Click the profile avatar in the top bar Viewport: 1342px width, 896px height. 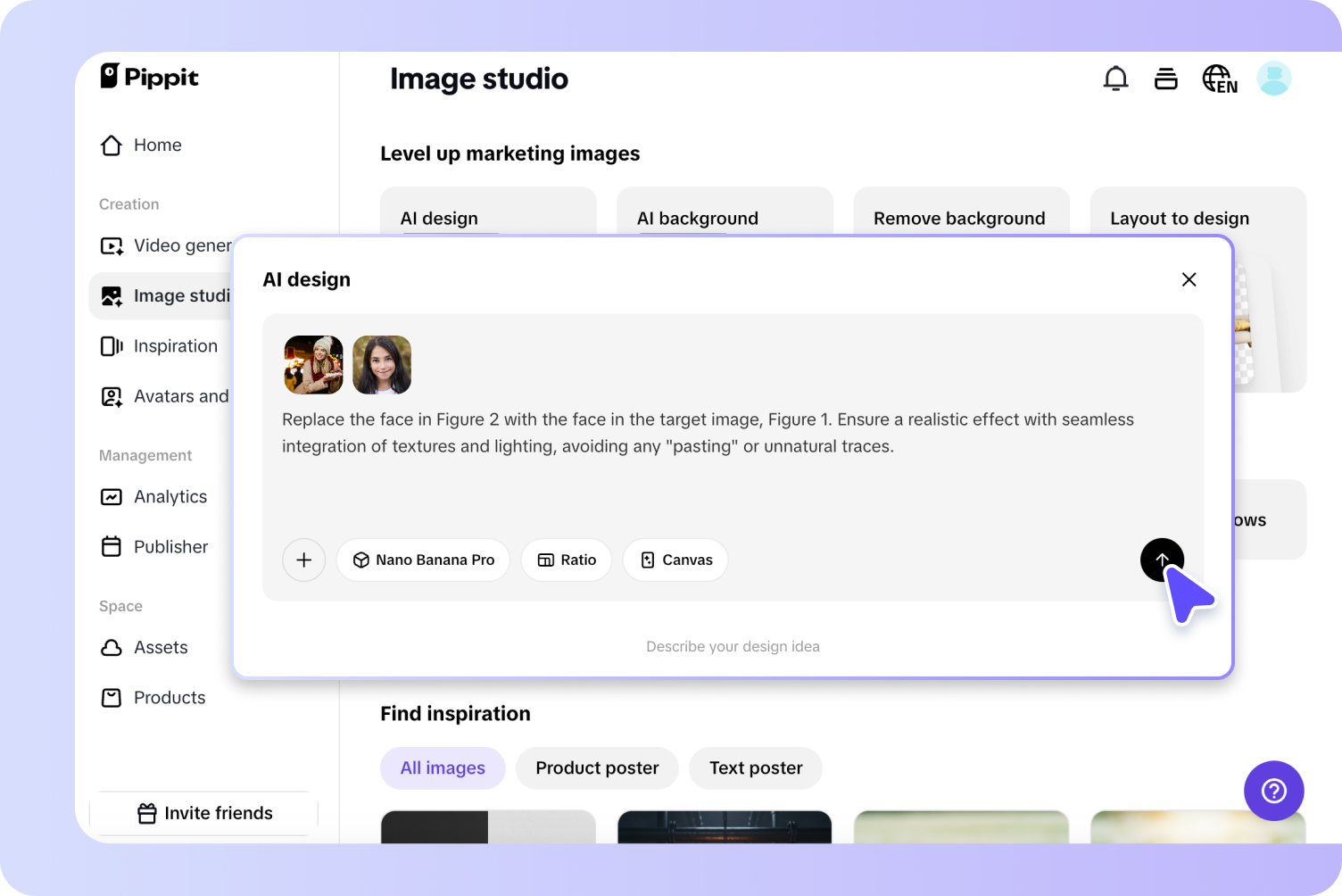(1274, 78)
